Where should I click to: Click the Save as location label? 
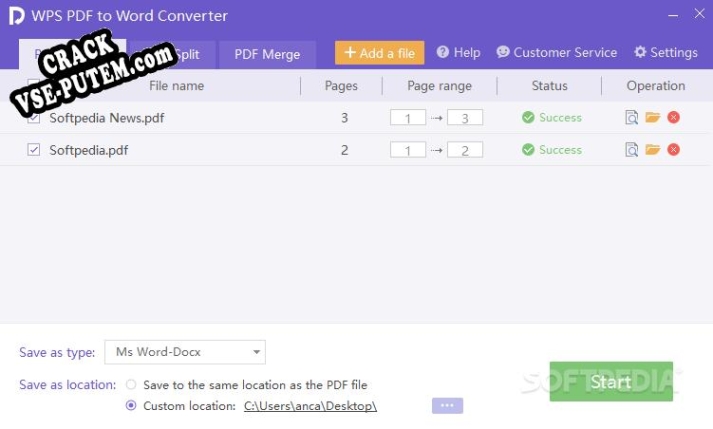[x=68, y=385]
